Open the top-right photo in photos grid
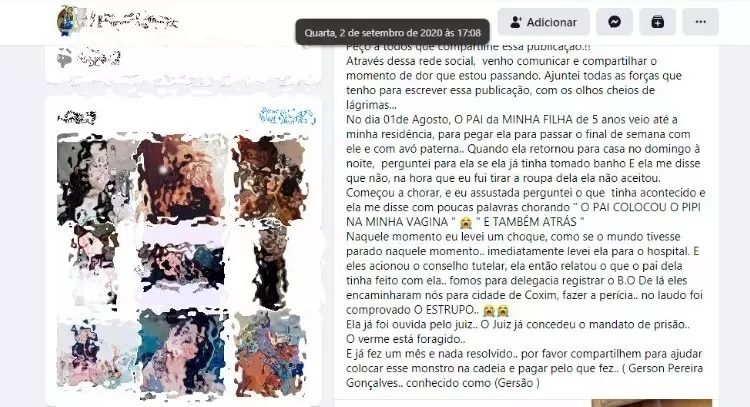 tap(269, 178)
